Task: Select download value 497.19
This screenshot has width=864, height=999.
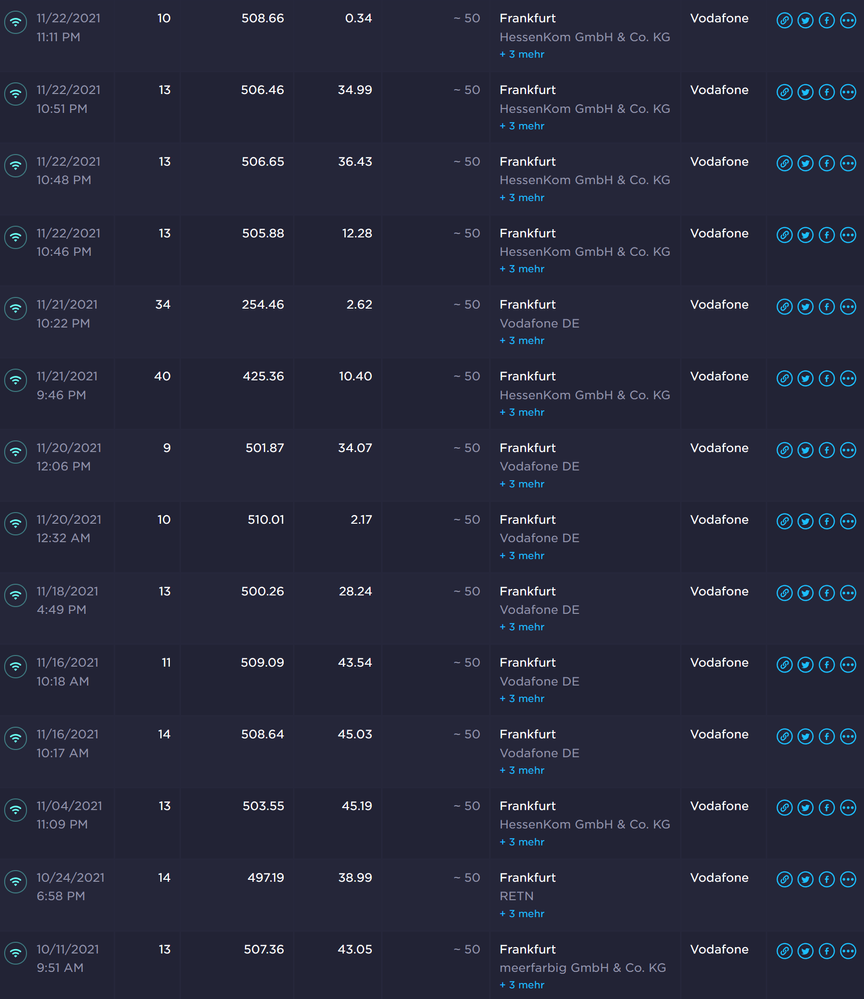Action: pos(266,878)
